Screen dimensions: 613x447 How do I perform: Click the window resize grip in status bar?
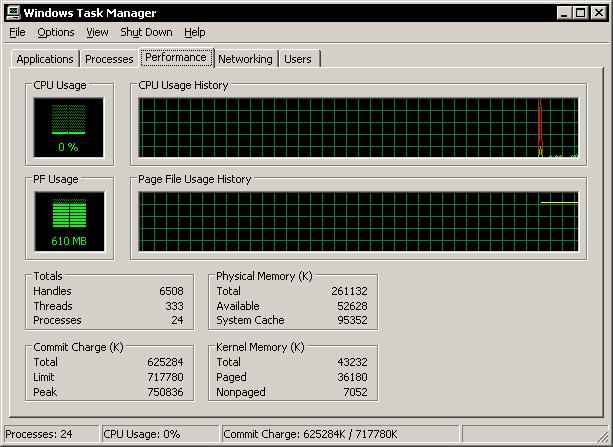point(602,436)
